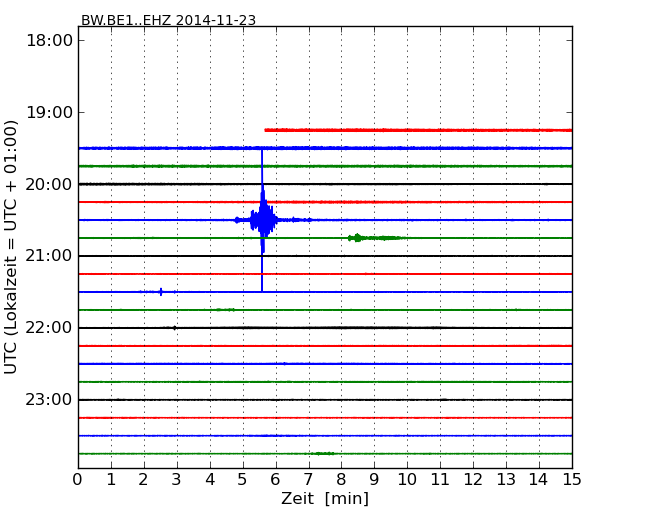Click x-axis tick label 14
650x520 pixels.
(x=539, y=480)
